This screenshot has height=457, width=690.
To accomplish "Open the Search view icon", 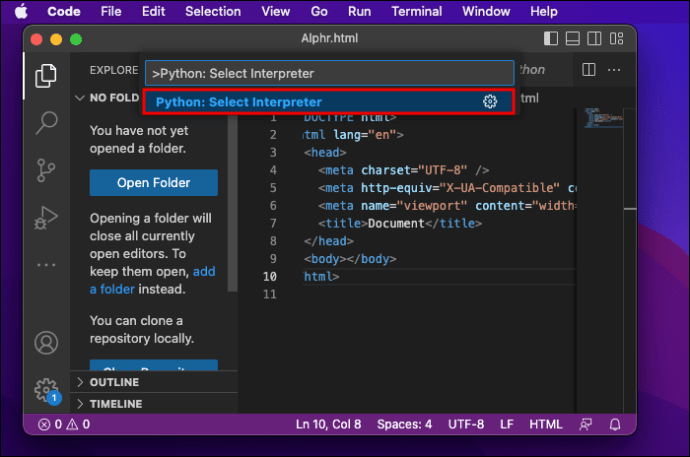I will click(x=46, y=122).
